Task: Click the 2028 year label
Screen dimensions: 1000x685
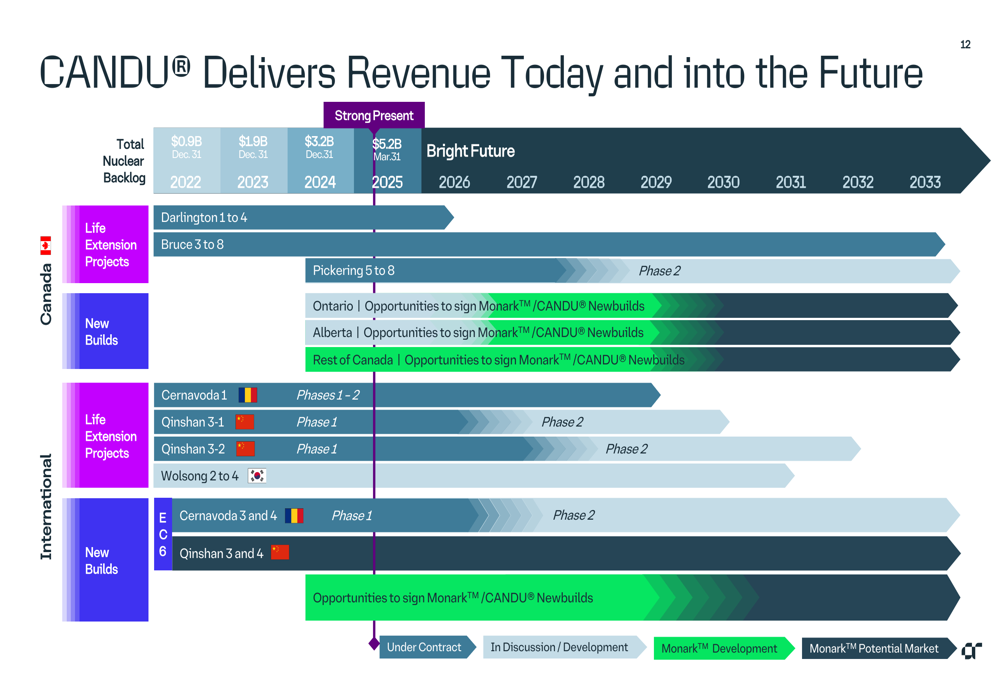Action: pos(589,182)
